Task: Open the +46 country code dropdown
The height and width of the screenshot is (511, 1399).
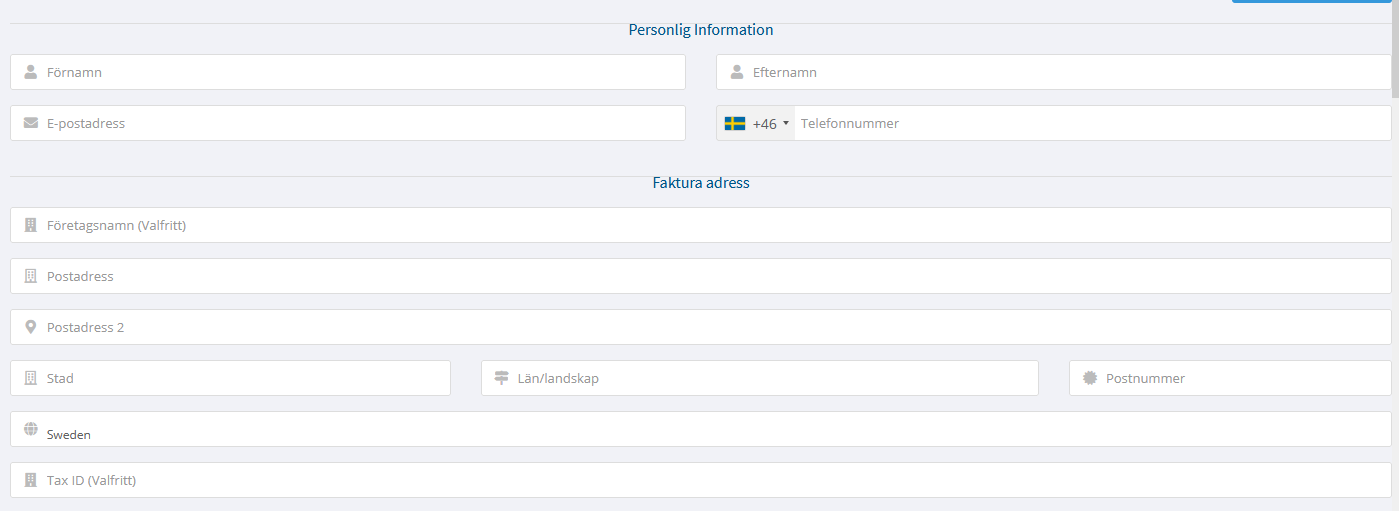Action: coord(756,124)
